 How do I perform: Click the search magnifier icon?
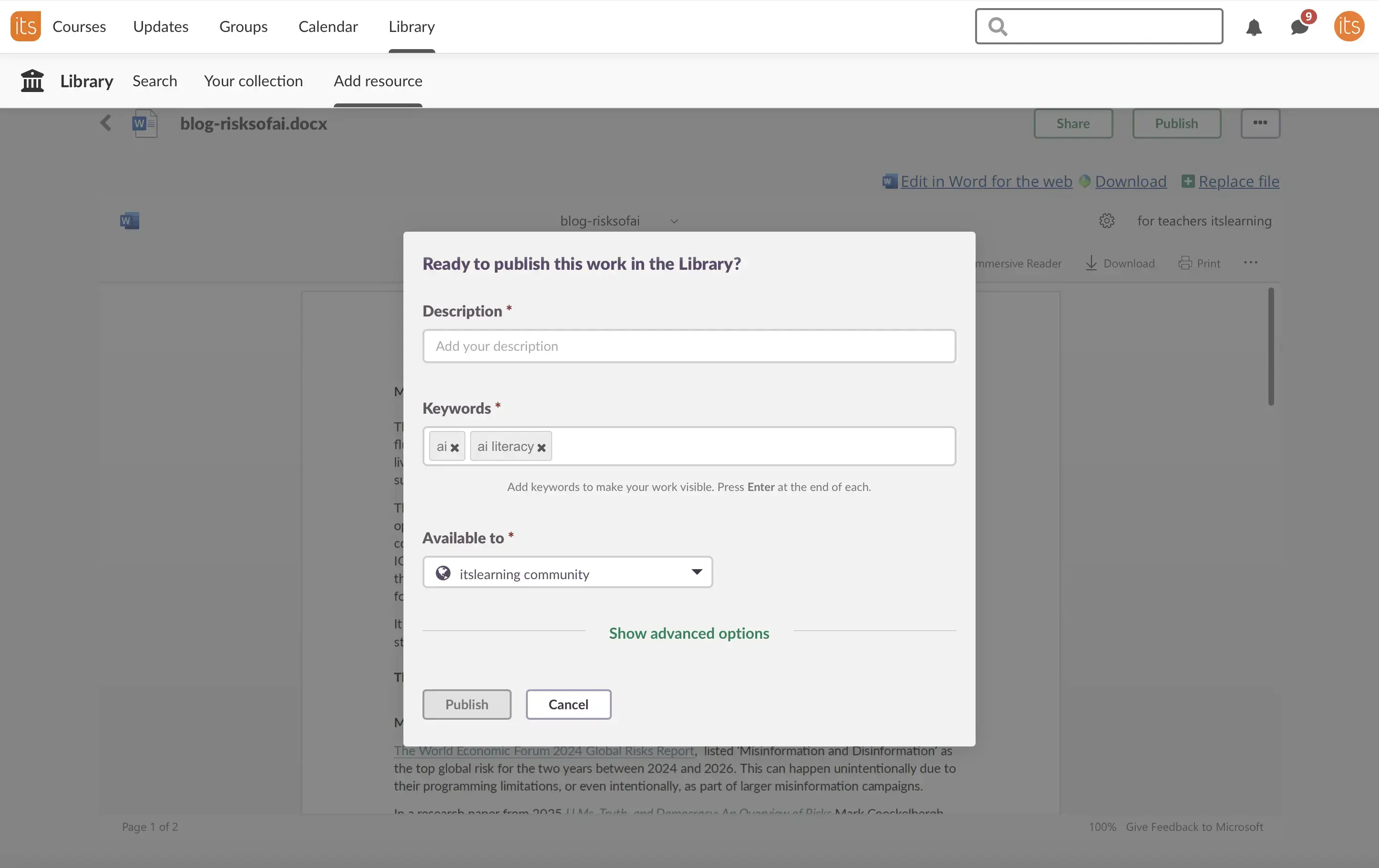pyautogui.click(x=998, y=26)
